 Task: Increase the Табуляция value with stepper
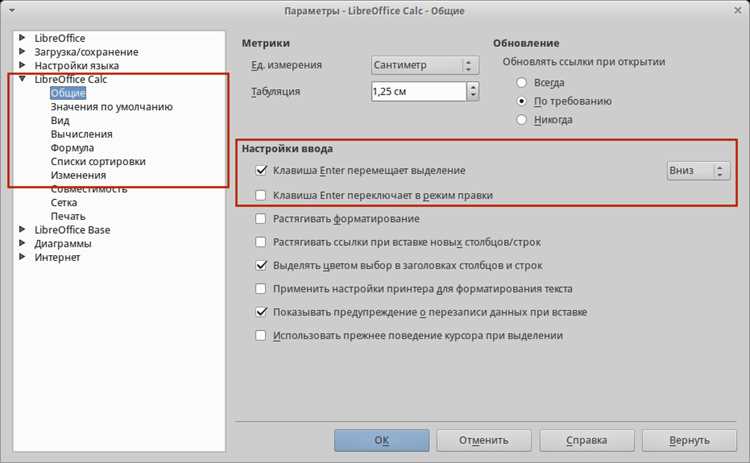473,87
